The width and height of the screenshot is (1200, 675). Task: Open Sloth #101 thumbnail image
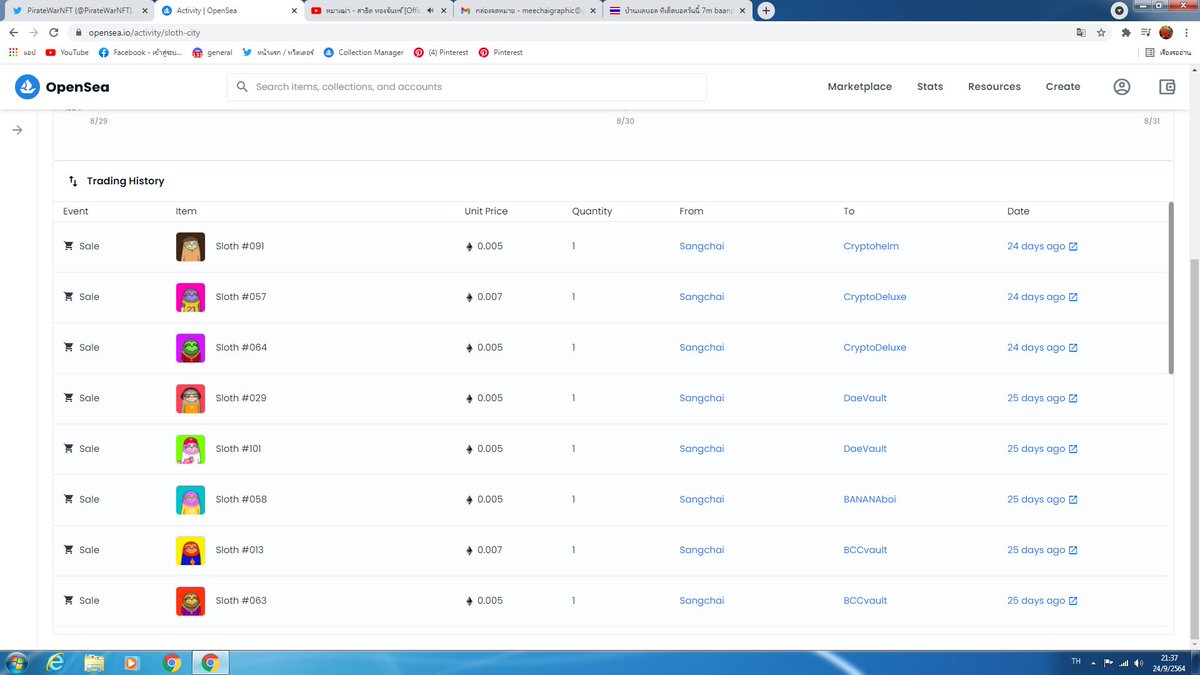[x=190, y=449]
